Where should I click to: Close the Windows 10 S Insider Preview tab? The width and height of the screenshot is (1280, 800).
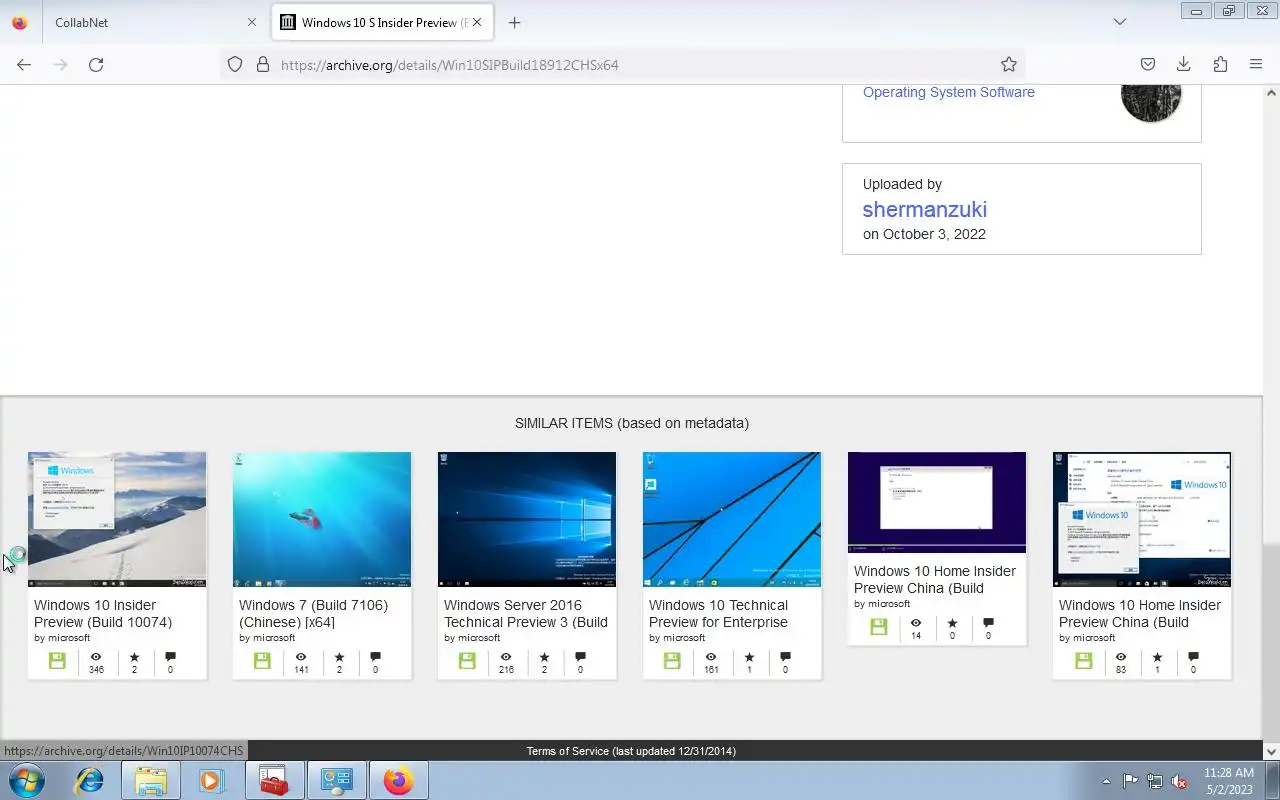point(477,22)
